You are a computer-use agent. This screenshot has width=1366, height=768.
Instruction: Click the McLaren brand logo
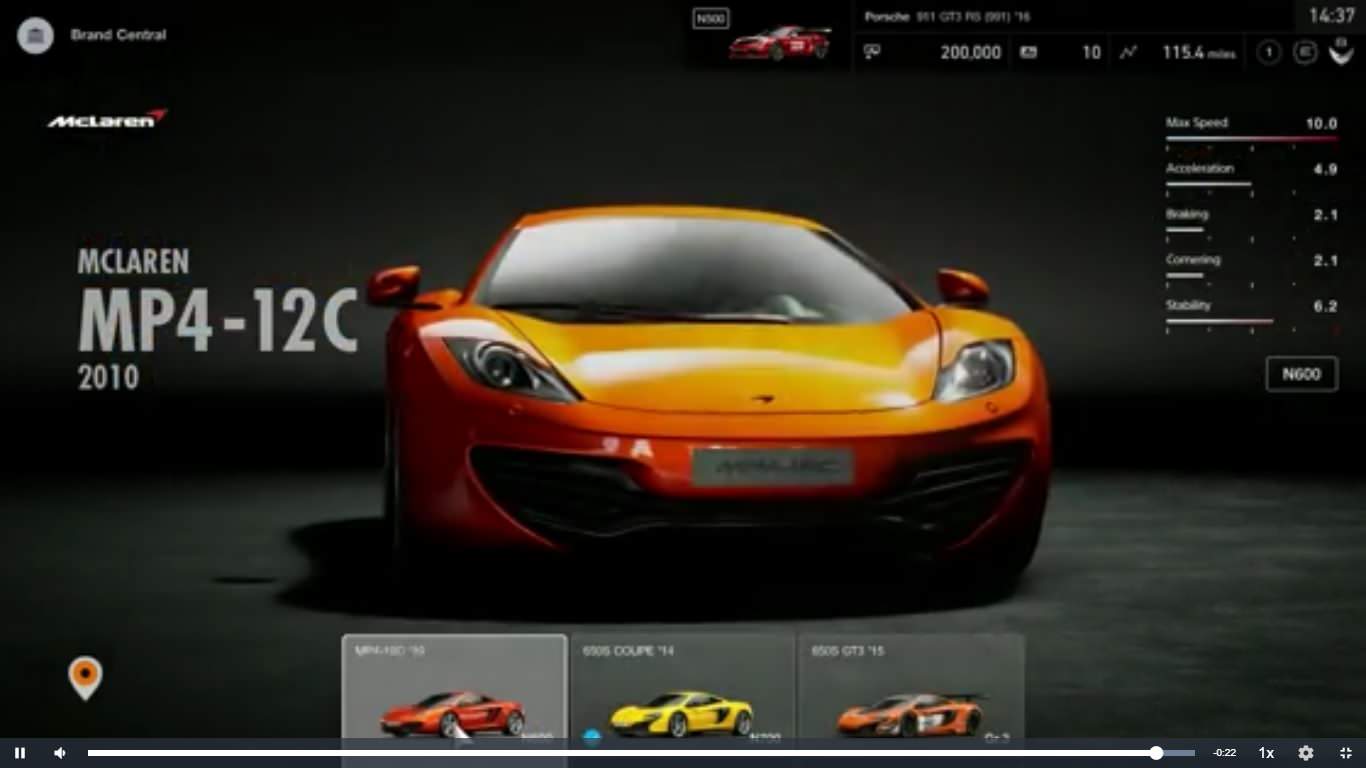(x=107, y=119)
